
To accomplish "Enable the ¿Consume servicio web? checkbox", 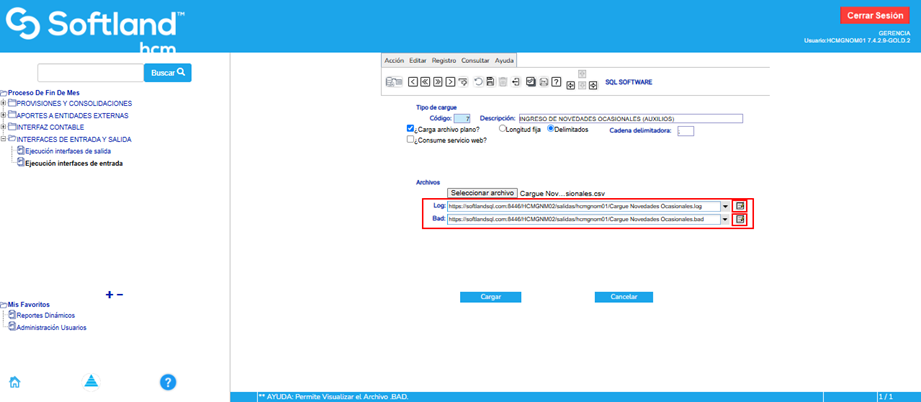I will pos(411,141).
